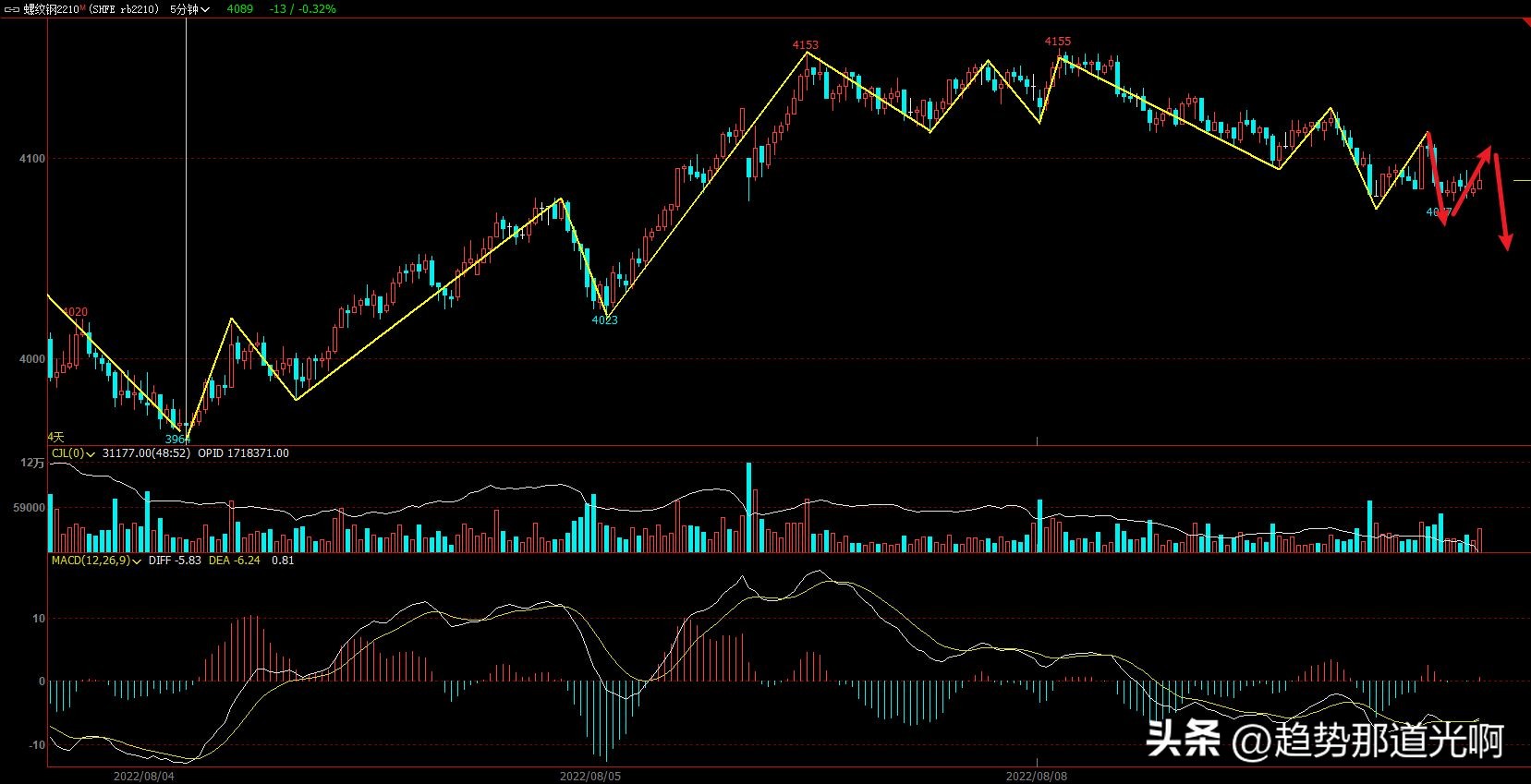Click the 2022/08/04 date marker
1531x784 pixels.
144,776
